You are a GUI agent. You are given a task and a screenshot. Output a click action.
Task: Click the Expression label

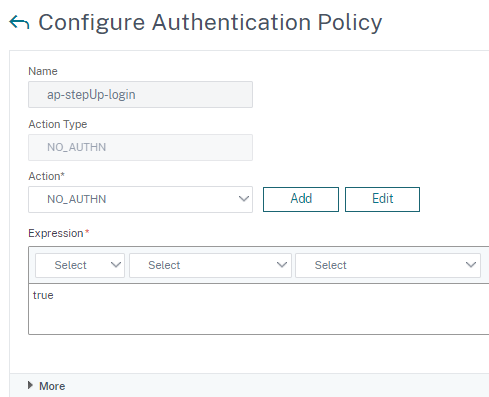point(56,233)
